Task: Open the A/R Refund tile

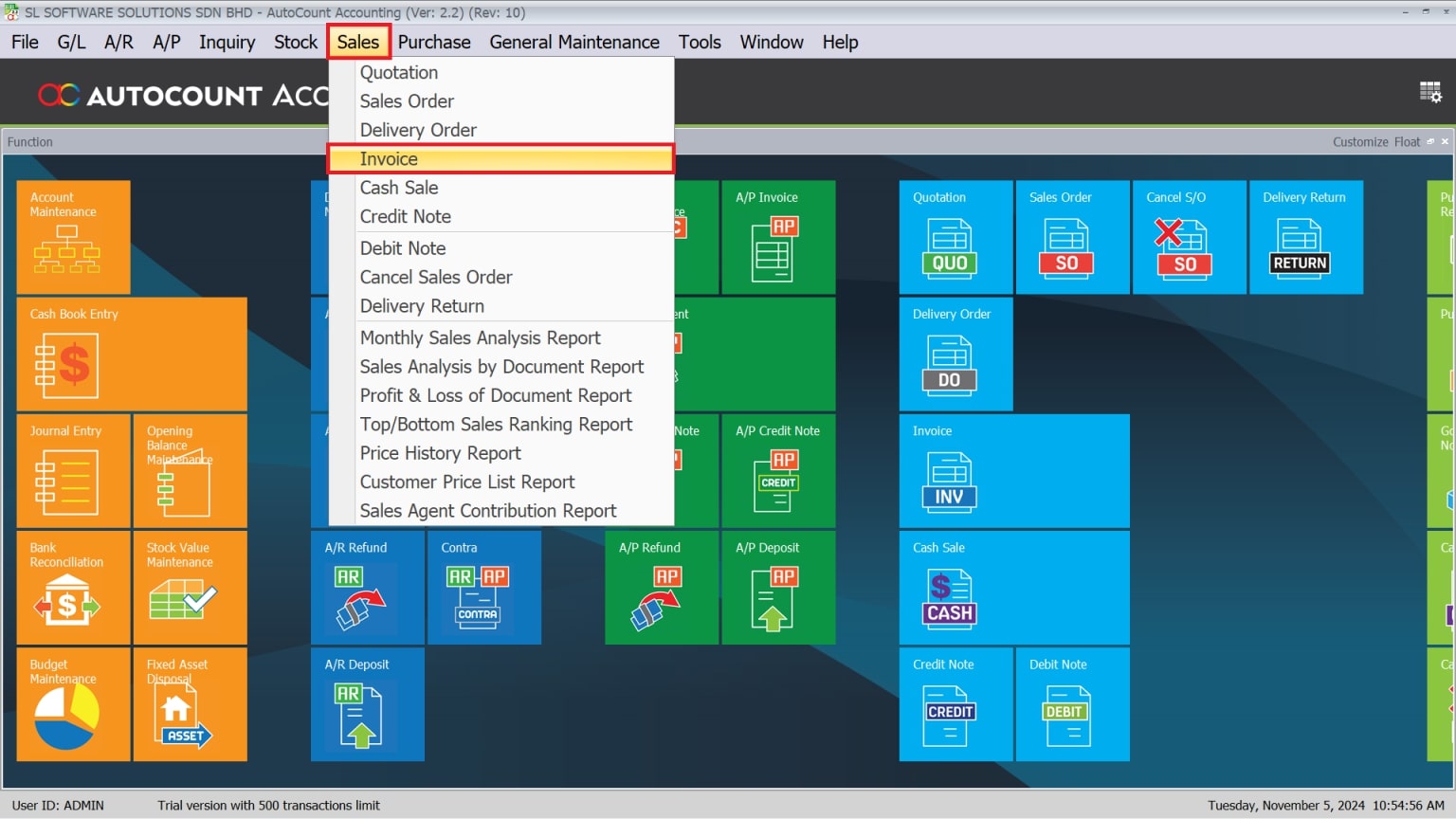Action: click(368, 588)
